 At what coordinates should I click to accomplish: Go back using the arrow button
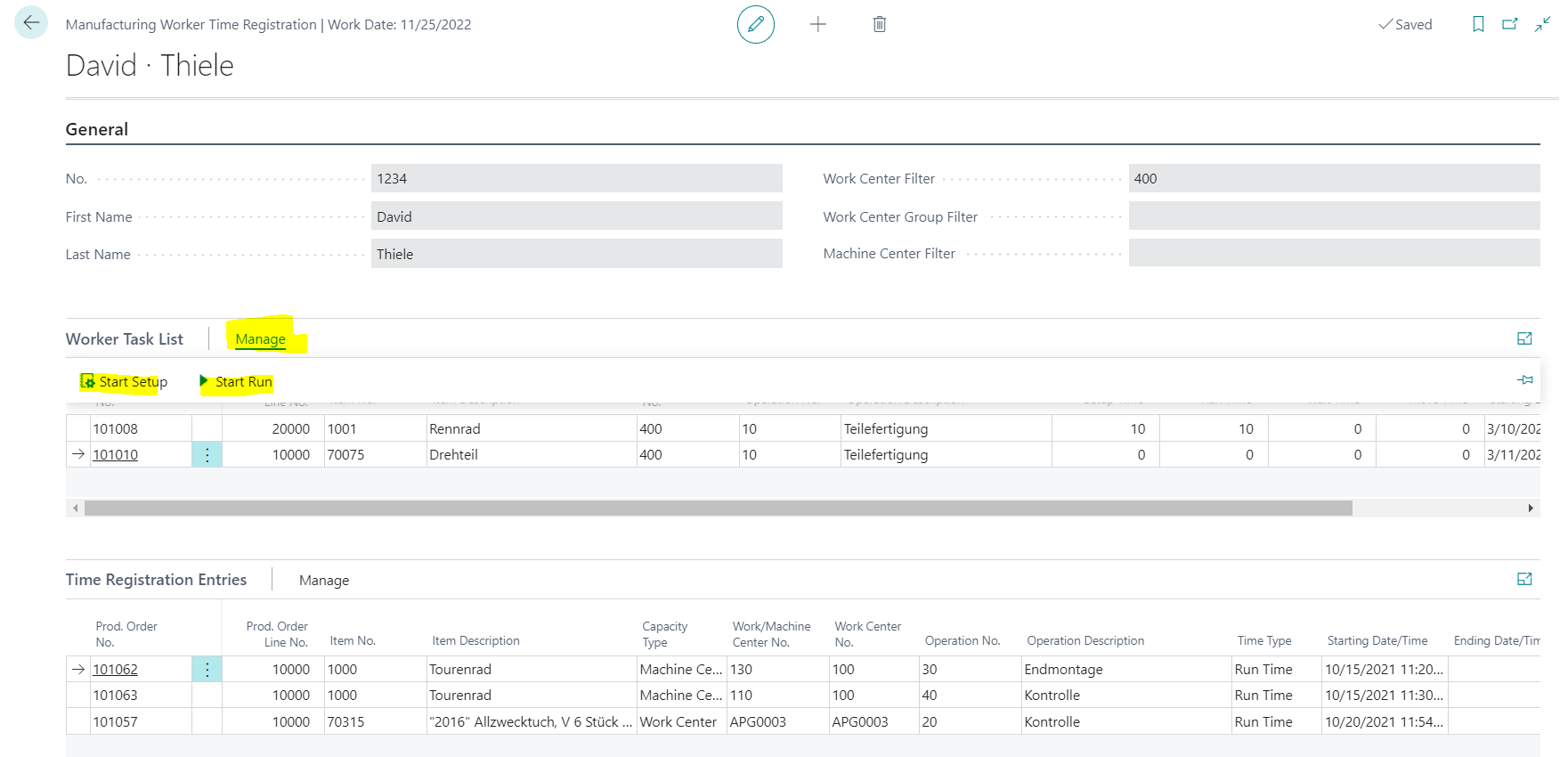(31, 23)
